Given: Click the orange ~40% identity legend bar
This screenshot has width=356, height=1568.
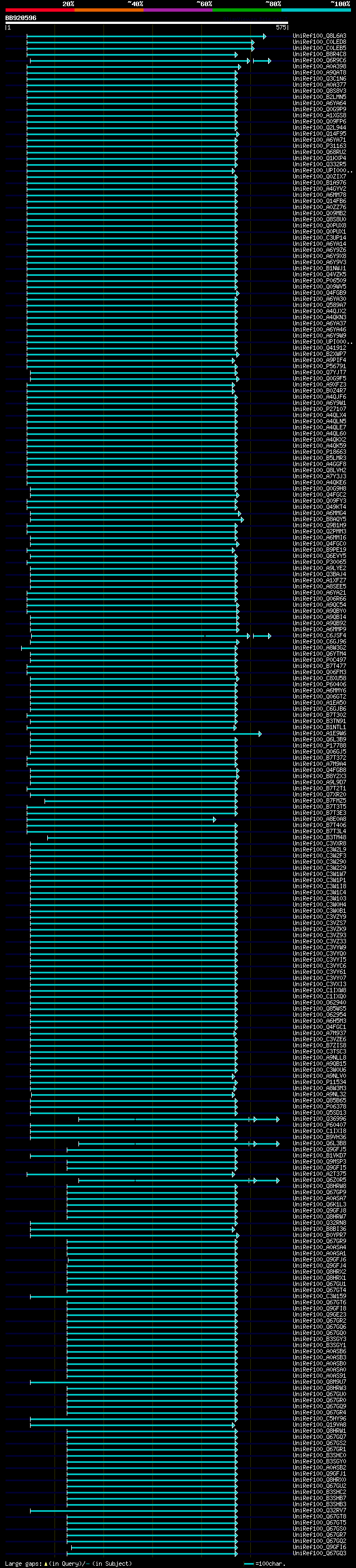Looking at the screenshot, I should pos(109,10).
